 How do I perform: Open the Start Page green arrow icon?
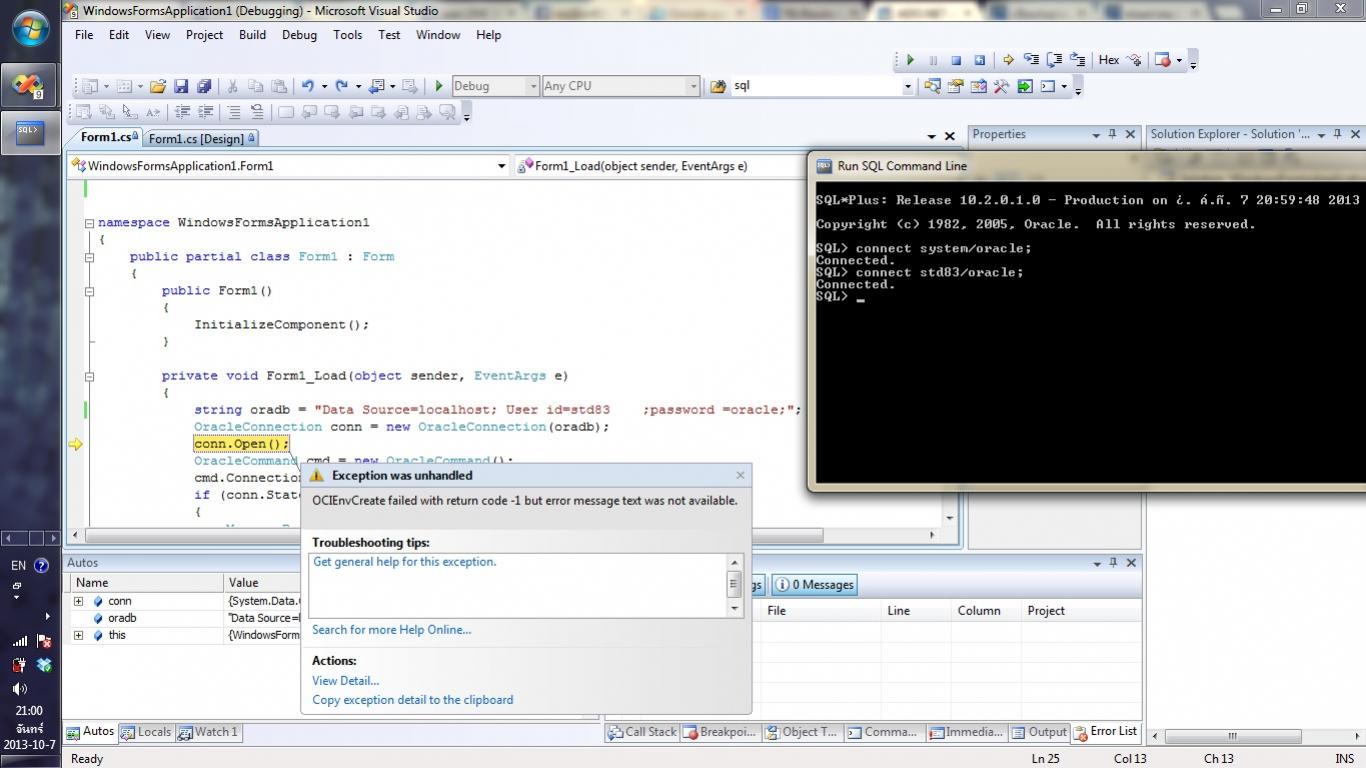[x=1025, y=86]
